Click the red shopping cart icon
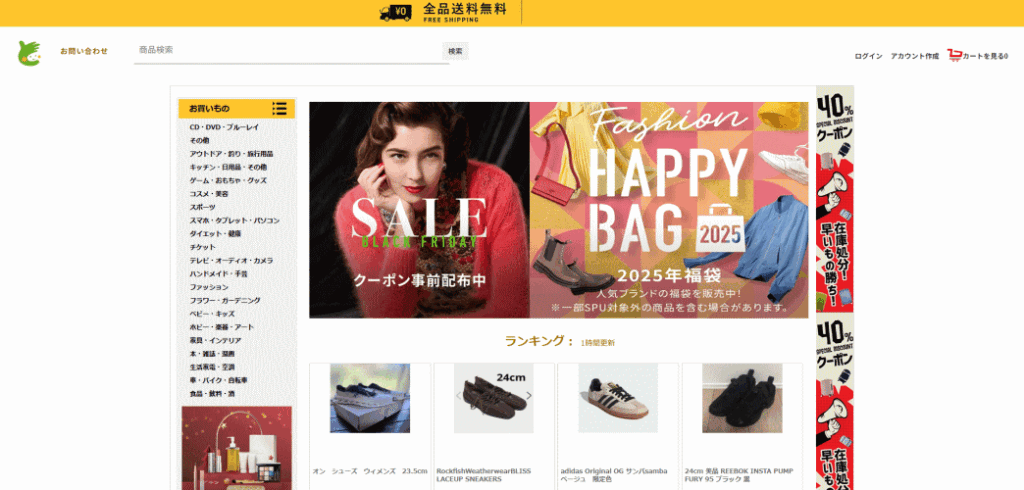This screenshot has height=490, width=1024. (954, 55)
